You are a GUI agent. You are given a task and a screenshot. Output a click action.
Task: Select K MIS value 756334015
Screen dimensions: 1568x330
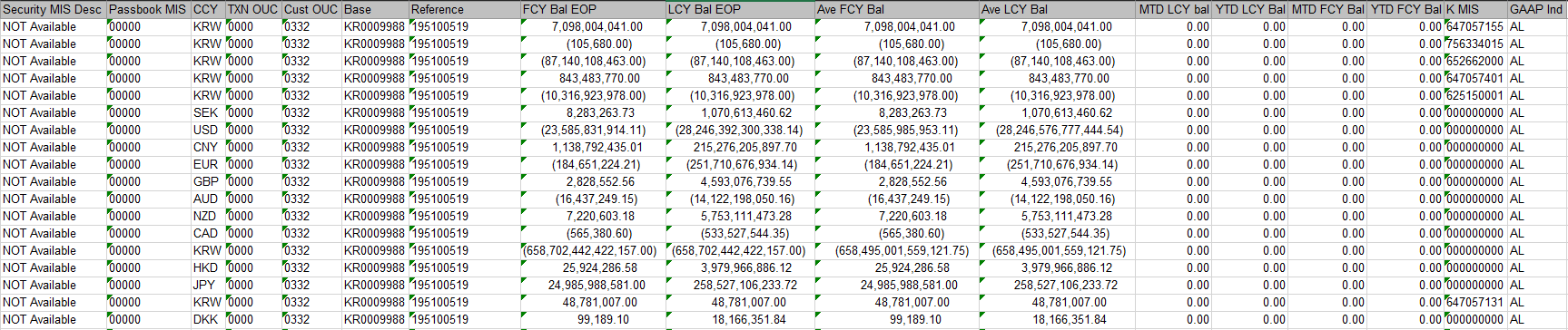[1475, 44]
